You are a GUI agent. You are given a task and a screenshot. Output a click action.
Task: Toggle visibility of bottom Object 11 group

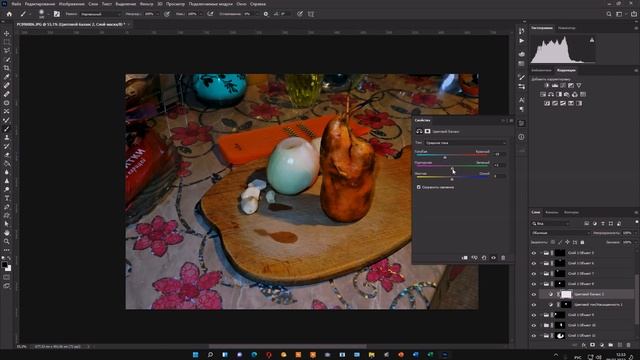coord(533,336)
